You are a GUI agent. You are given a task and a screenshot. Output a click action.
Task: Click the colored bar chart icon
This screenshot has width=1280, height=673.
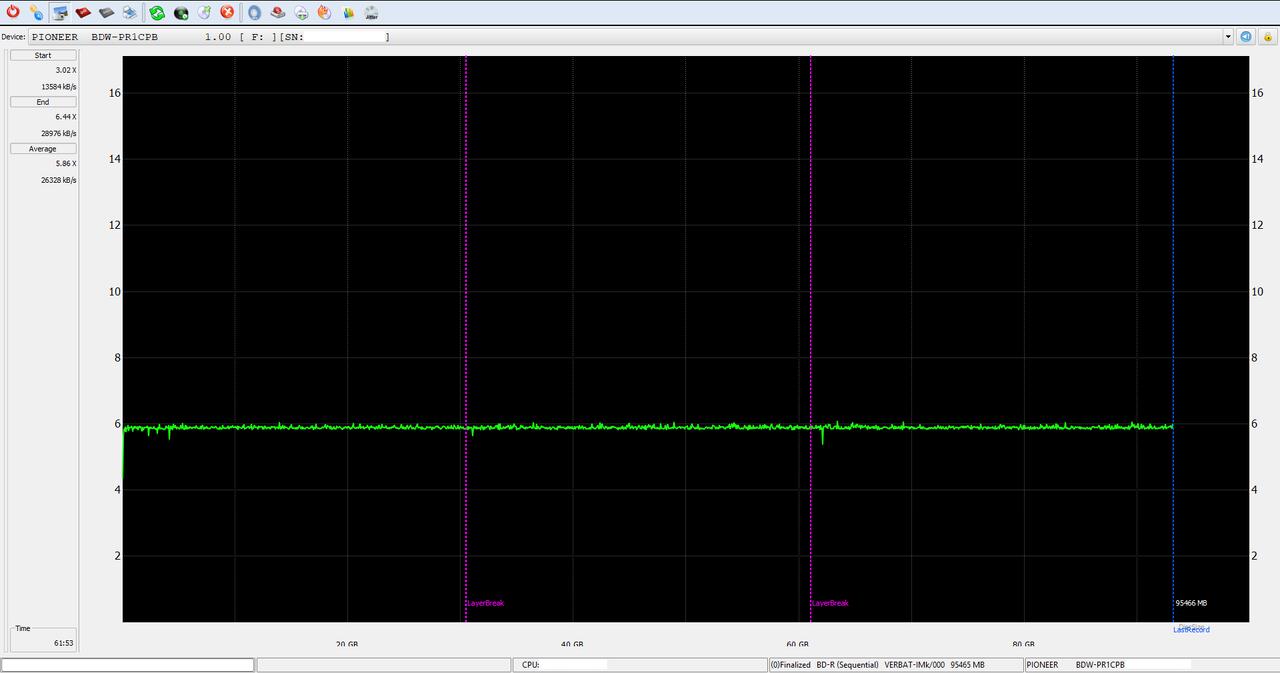tap(348, 12)
